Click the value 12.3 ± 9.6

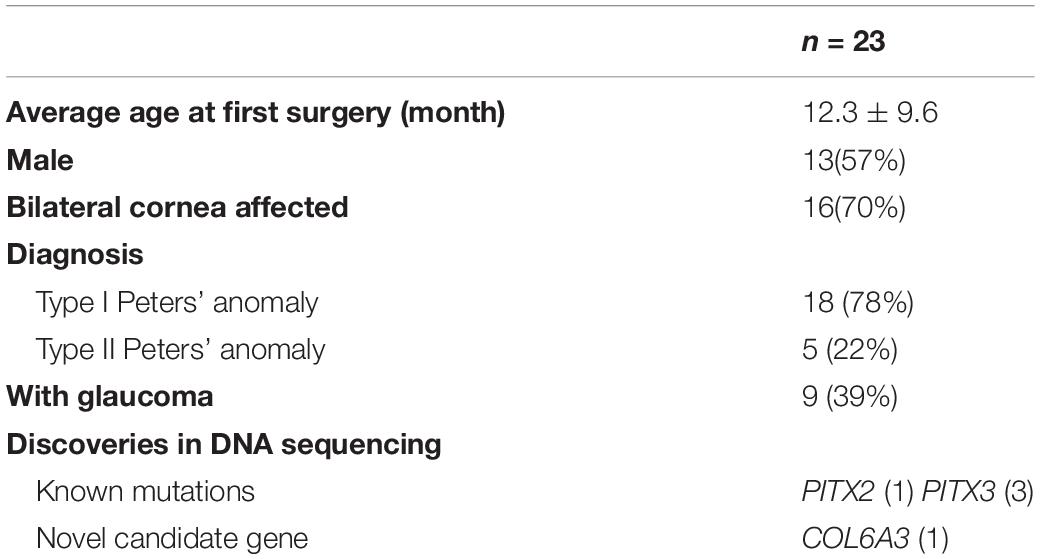(870, 113)
